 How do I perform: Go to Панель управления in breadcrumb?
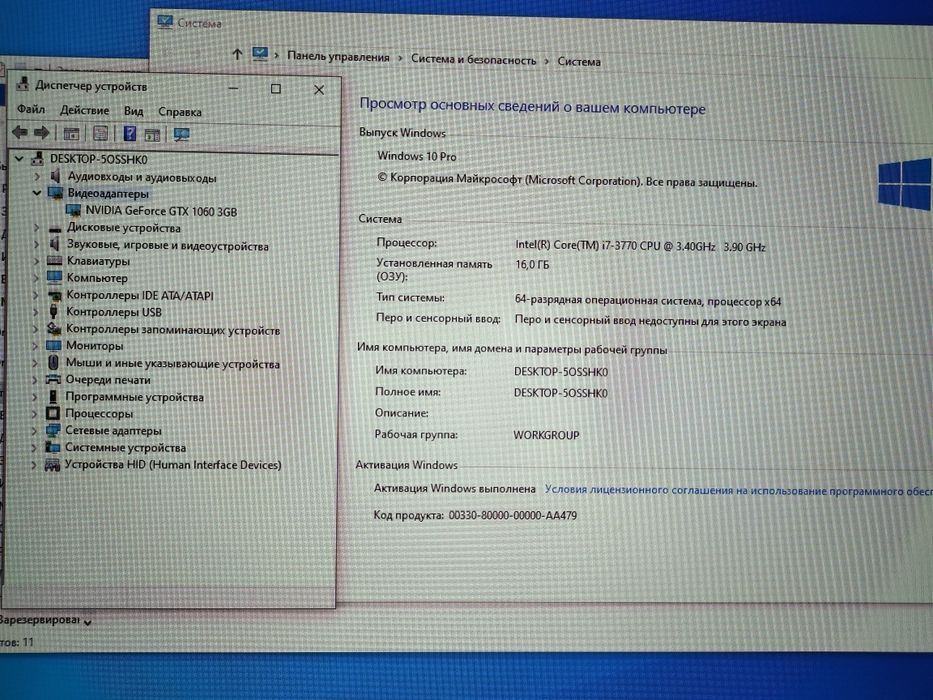tap(338, 57)
